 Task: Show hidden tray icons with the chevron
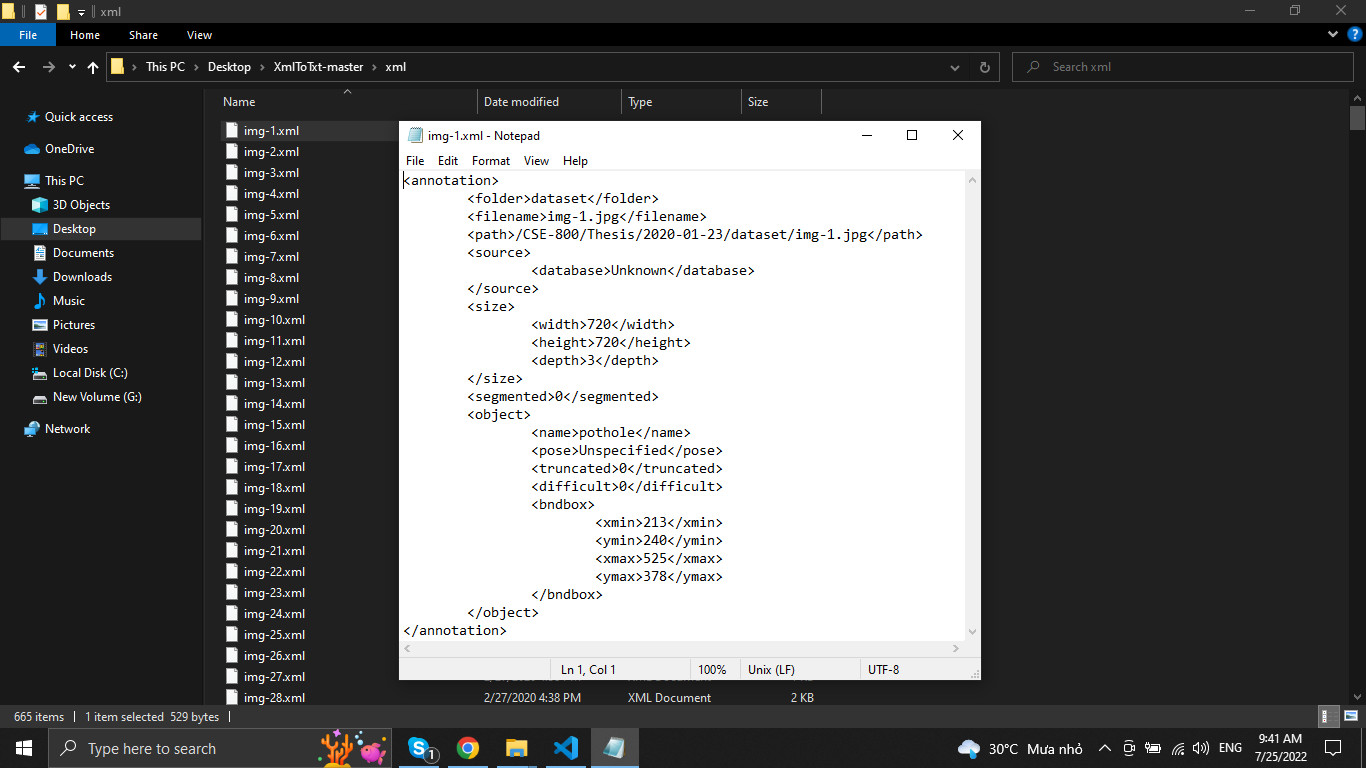[1104, 747]
